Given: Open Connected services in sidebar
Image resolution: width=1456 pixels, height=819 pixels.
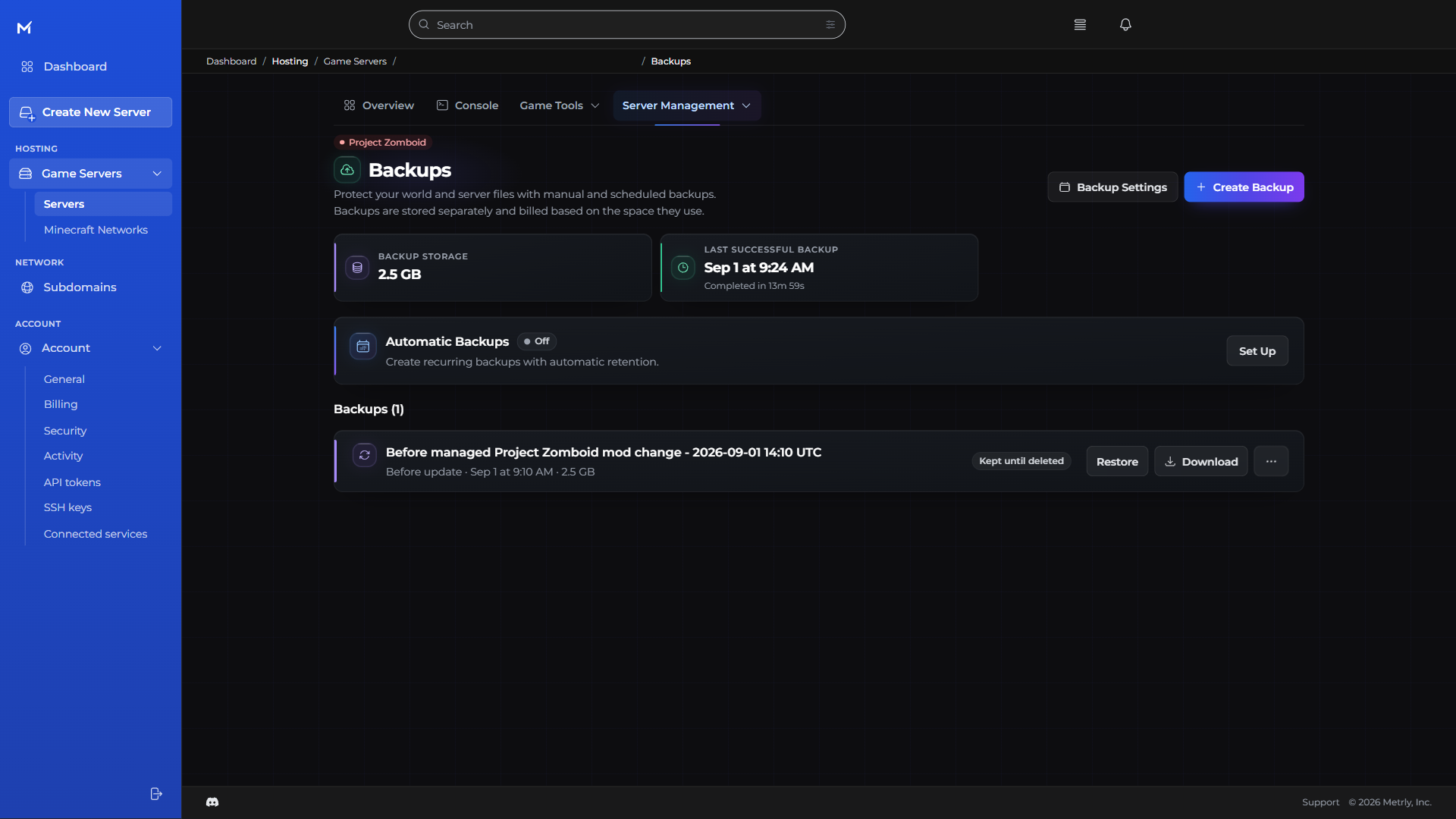Looking at the screenshot, I should click(x=96, y=534).
